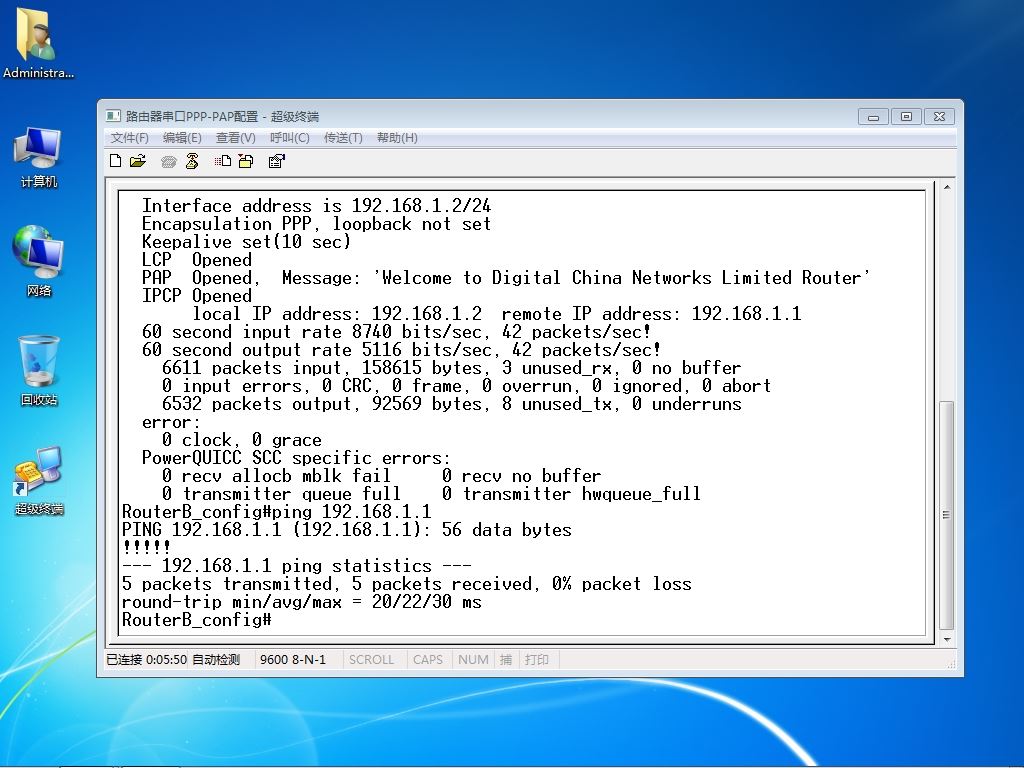Viewport: 1024px width, 768px height.
Task: Minimize the 超级终端 window
Action: (873, 117)
